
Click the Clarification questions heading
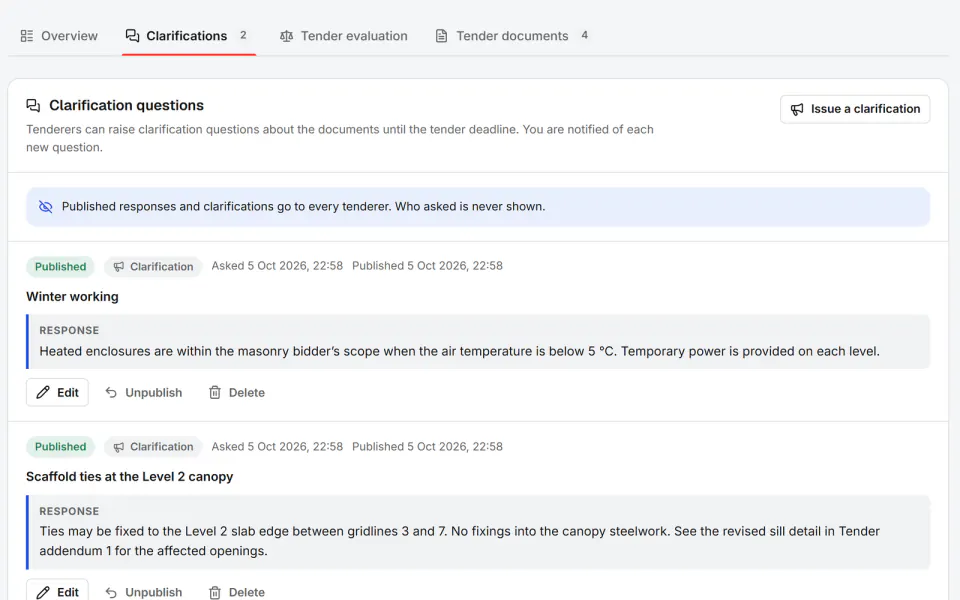click(x=126, y=105)
